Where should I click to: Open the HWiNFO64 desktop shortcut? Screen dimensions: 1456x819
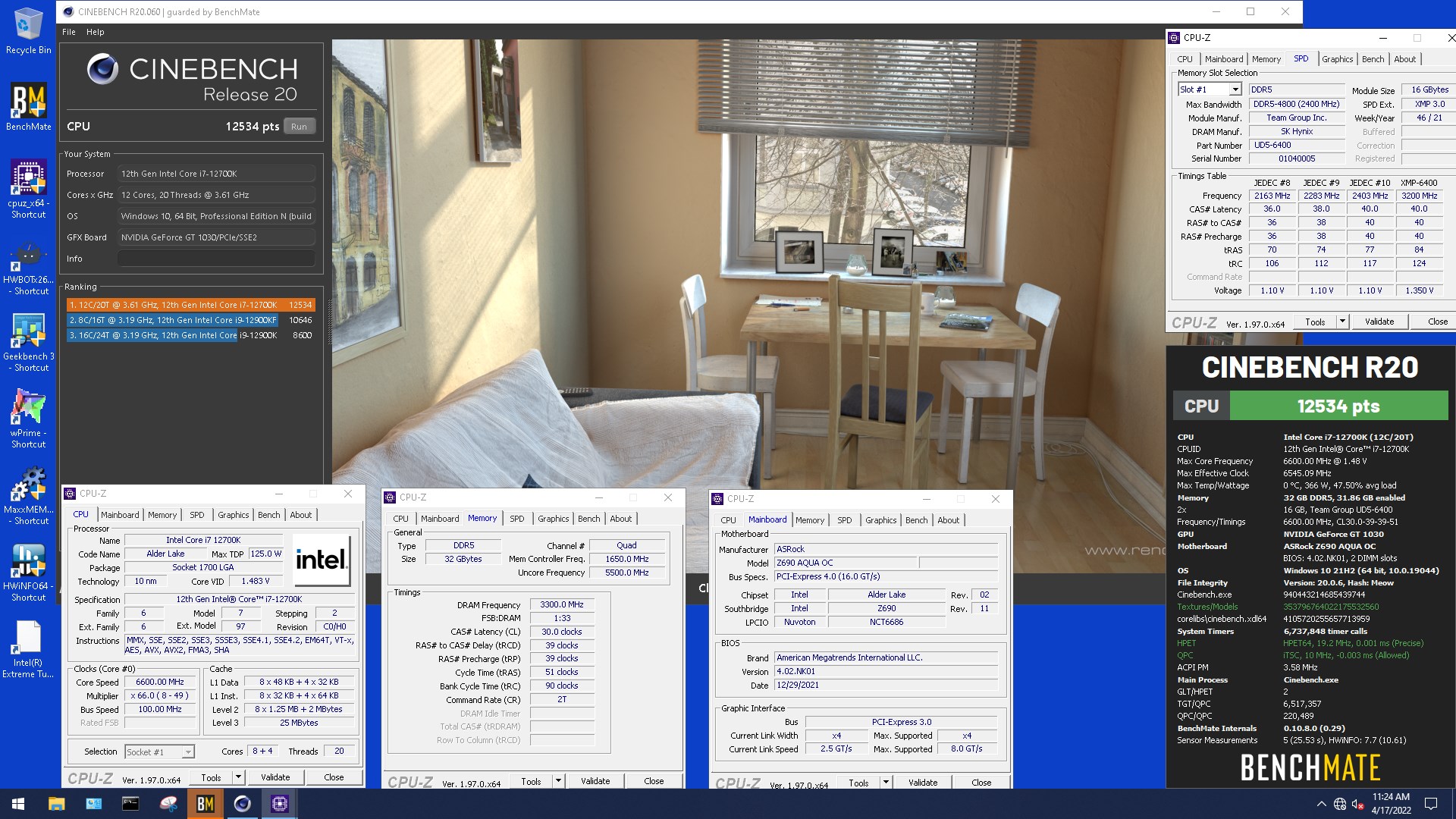click(x=28, y=572)
